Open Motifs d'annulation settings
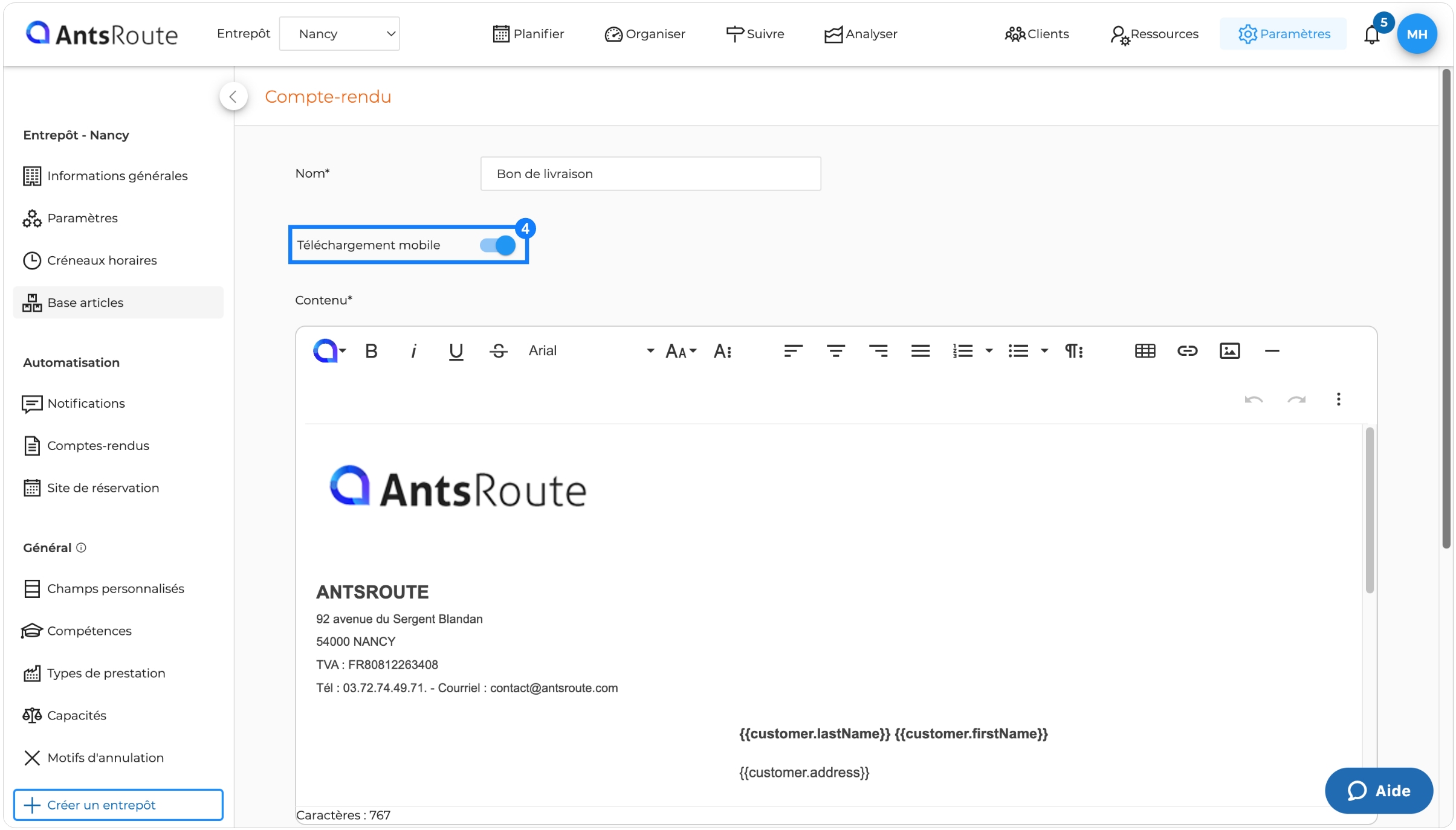Image resolution: width=1456 pixels, height=830 pixels. coord(118,758)
